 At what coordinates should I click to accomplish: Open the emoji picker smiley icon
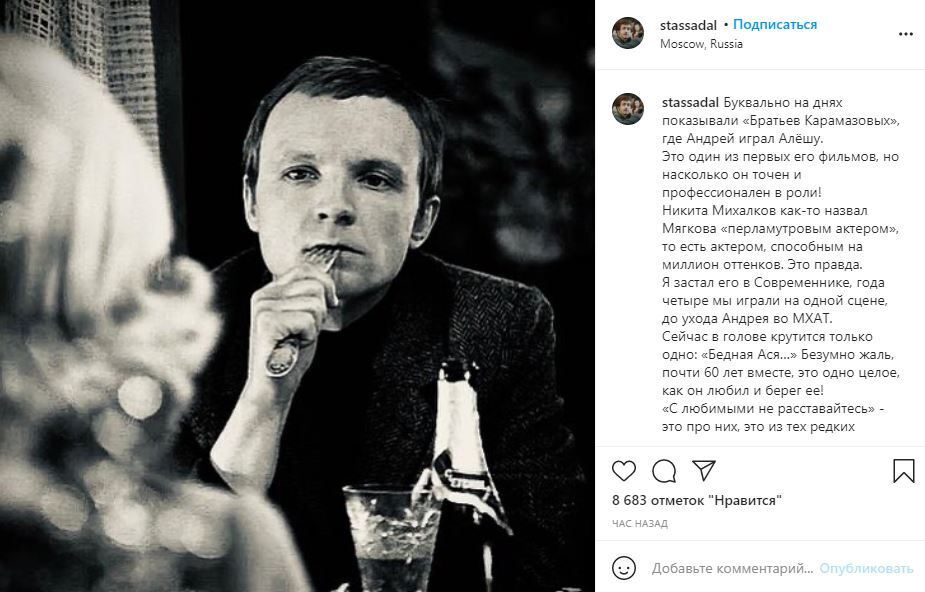pyautogui.click(x=624, y=568)
